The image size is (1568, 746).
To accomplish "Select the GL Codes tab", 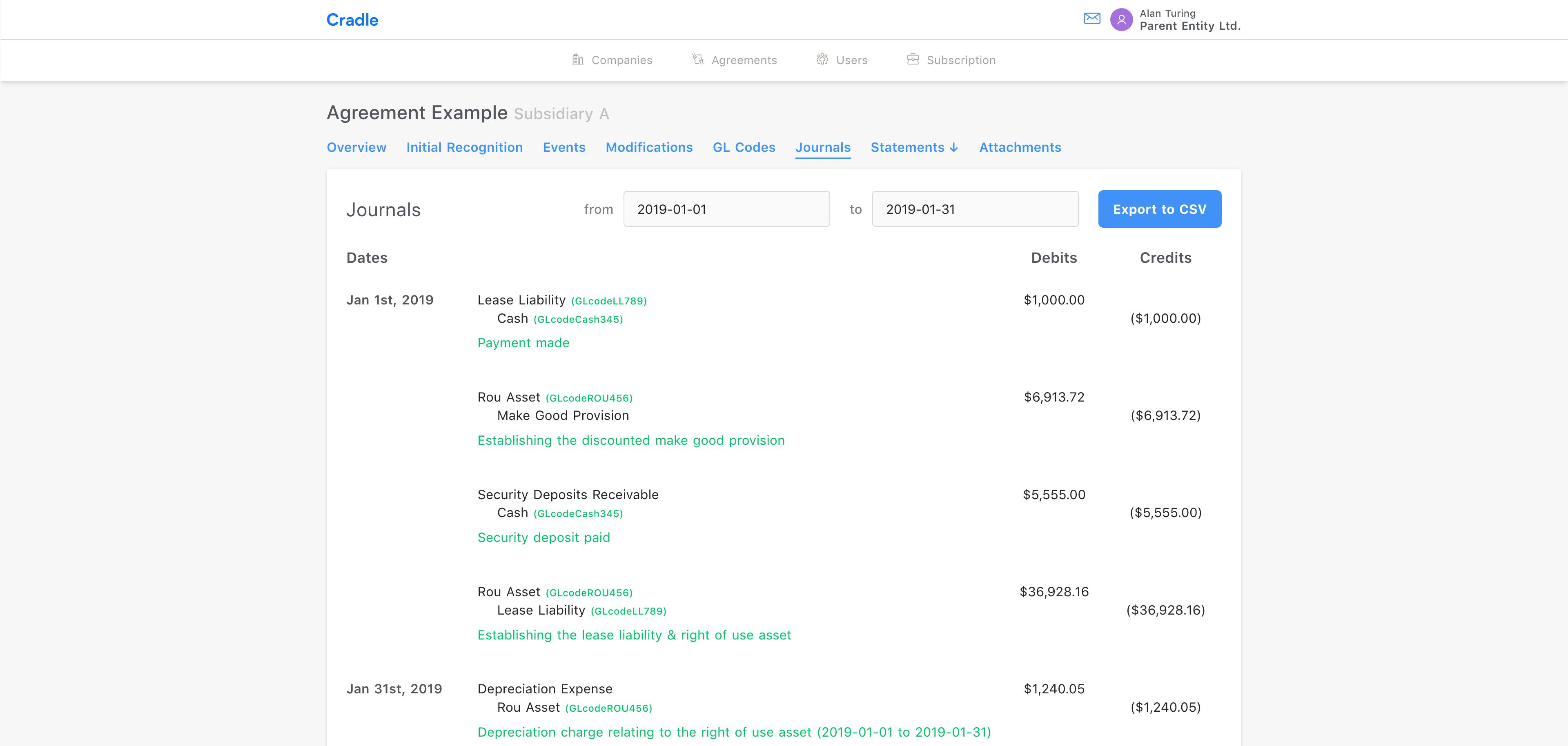I will (744, 147).
